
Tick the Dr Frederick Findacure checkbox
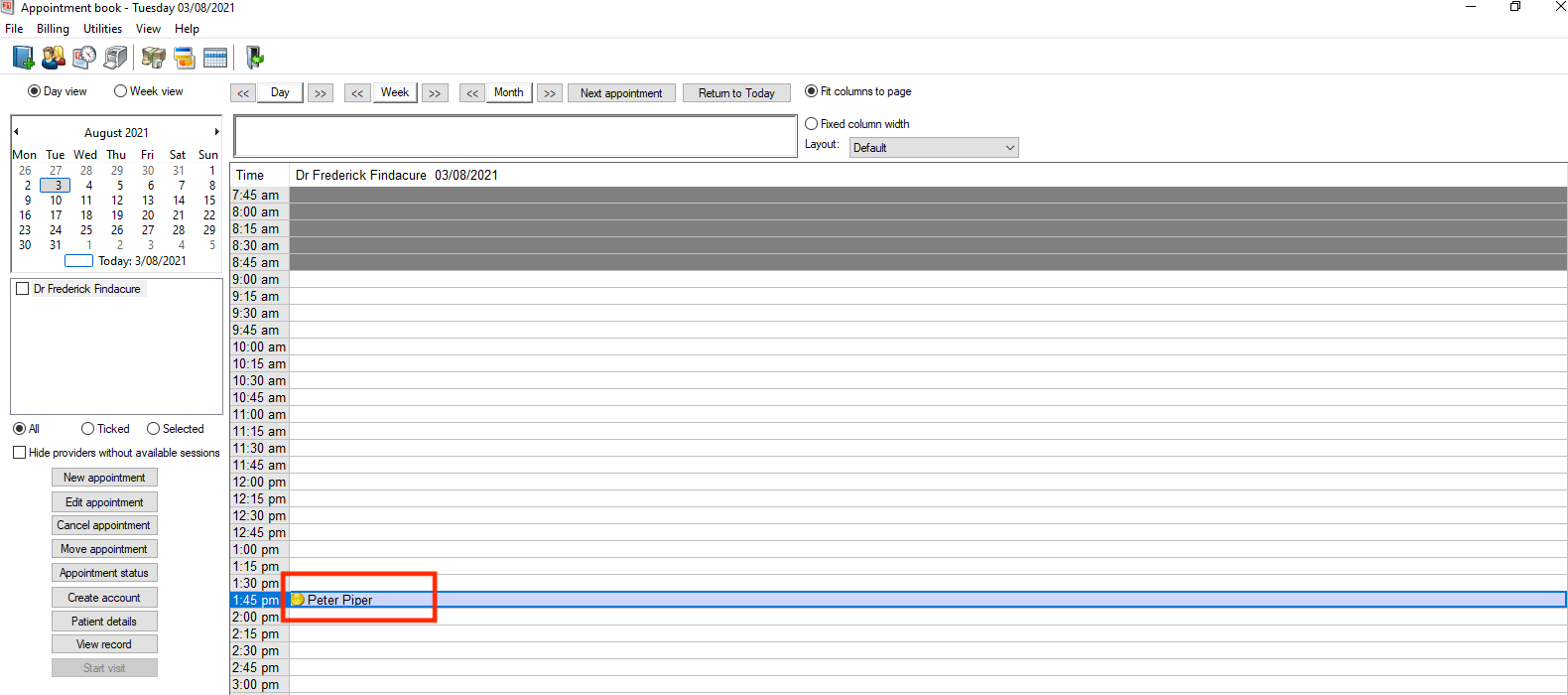point(22,289)
